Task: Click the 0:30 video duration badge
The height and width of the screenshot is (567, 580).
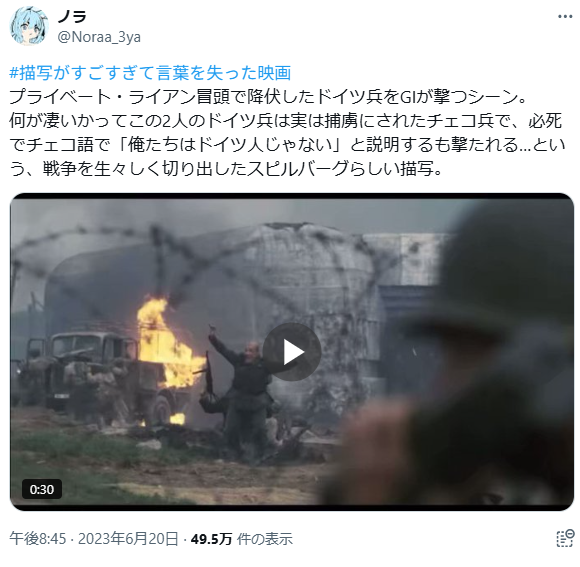Action: [42, 489]
